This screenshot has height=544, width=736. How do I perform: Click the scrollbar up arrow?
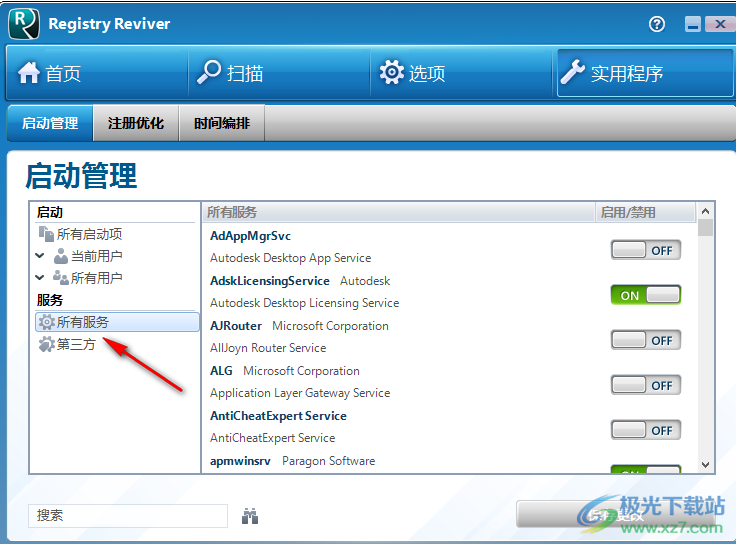[x=705, y=211]
